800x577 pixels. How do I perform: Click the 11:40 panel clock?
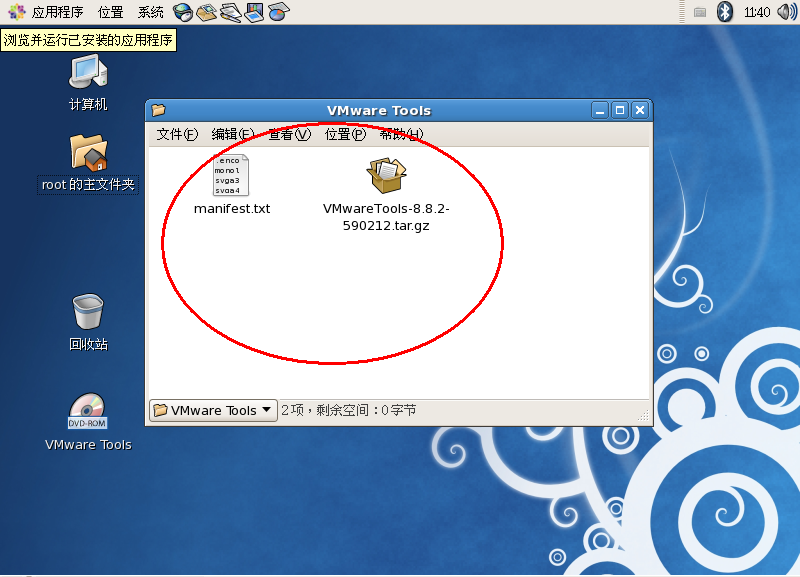point(757,12)
